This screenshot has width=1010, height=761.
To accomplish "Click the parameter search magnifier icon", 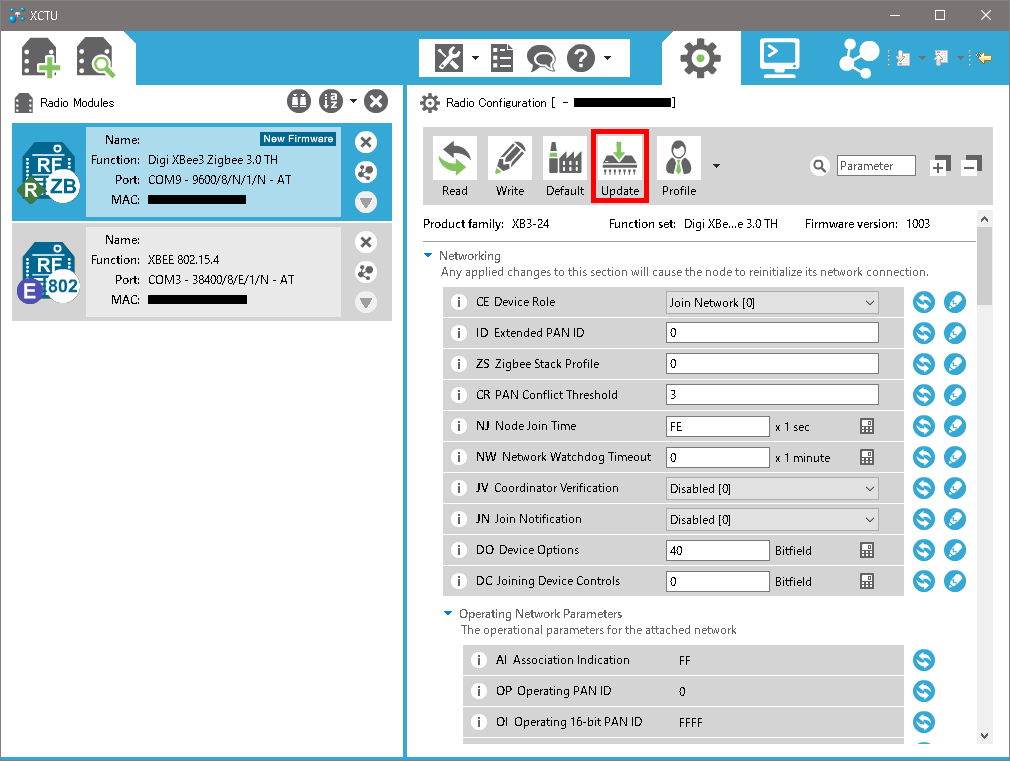I will tap(819, 166).
